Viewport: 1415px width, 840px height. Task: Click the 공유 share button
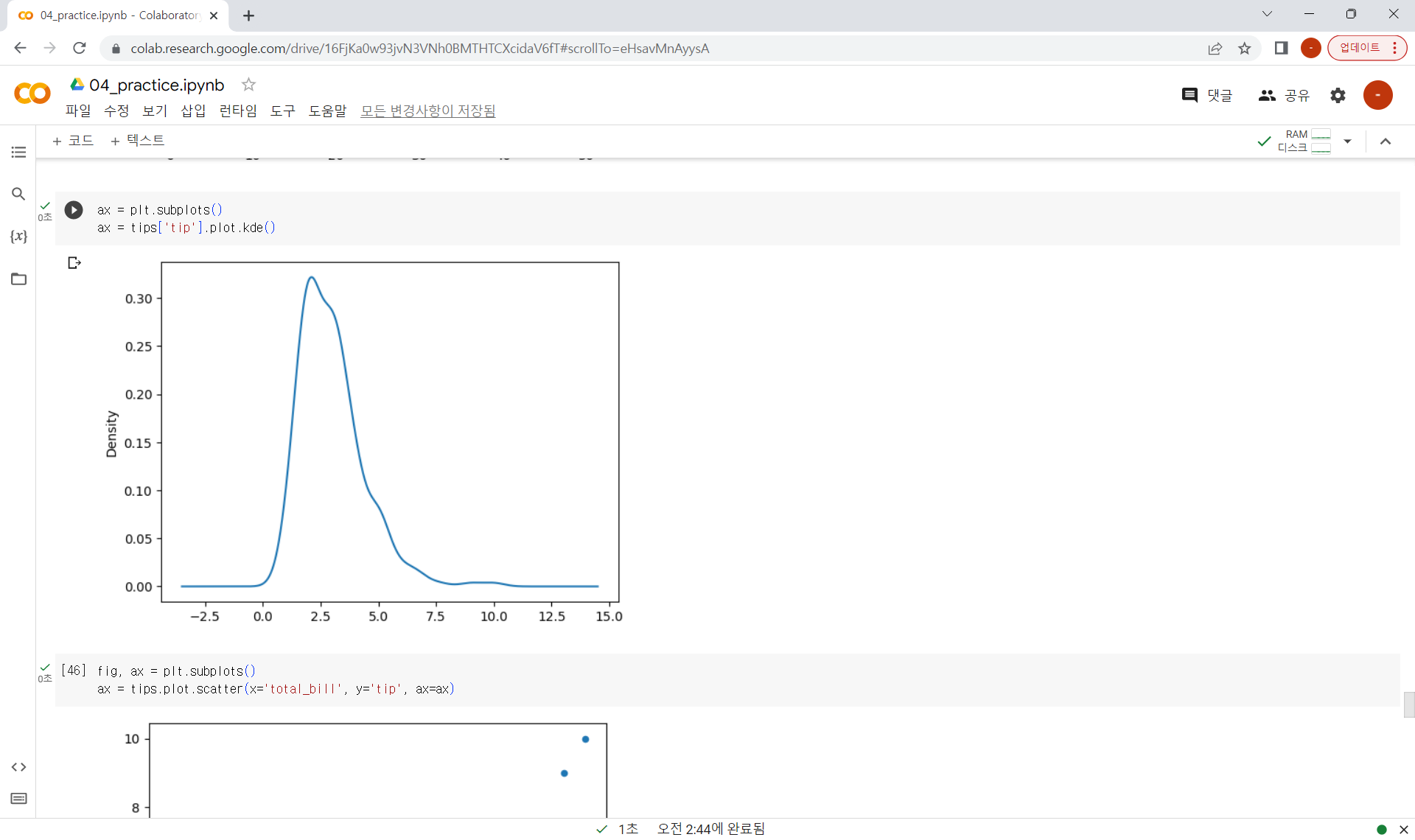[x=1285, y=95]
